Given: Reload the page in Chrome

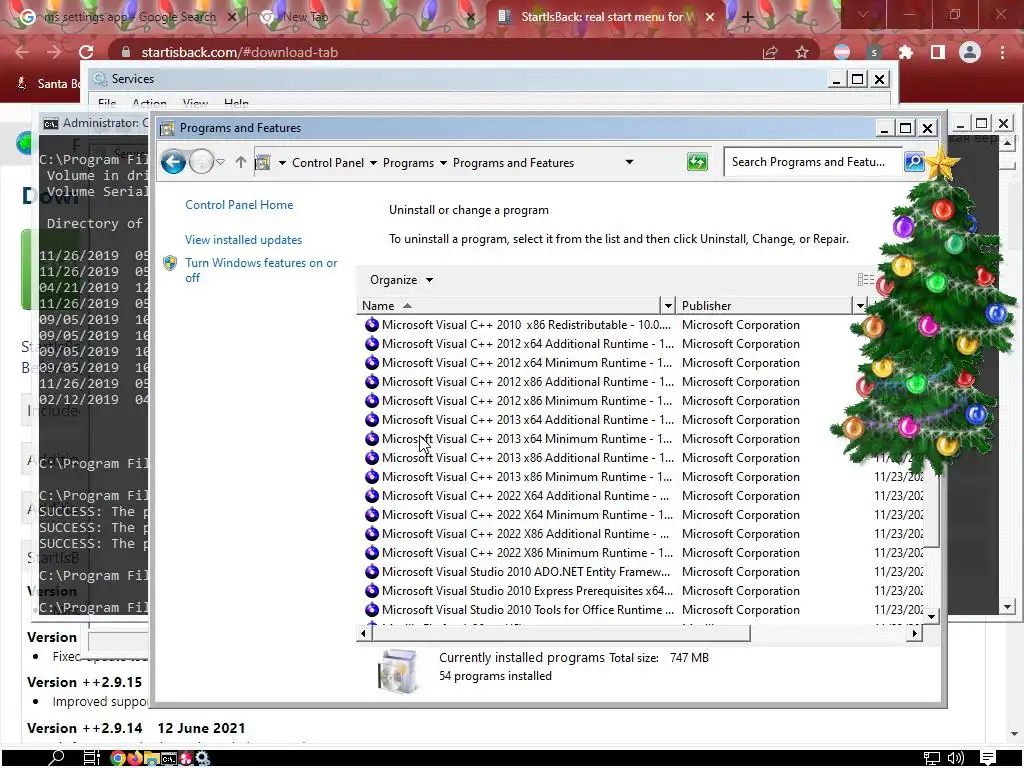Looking at the screenshot, I should (86, 52).
